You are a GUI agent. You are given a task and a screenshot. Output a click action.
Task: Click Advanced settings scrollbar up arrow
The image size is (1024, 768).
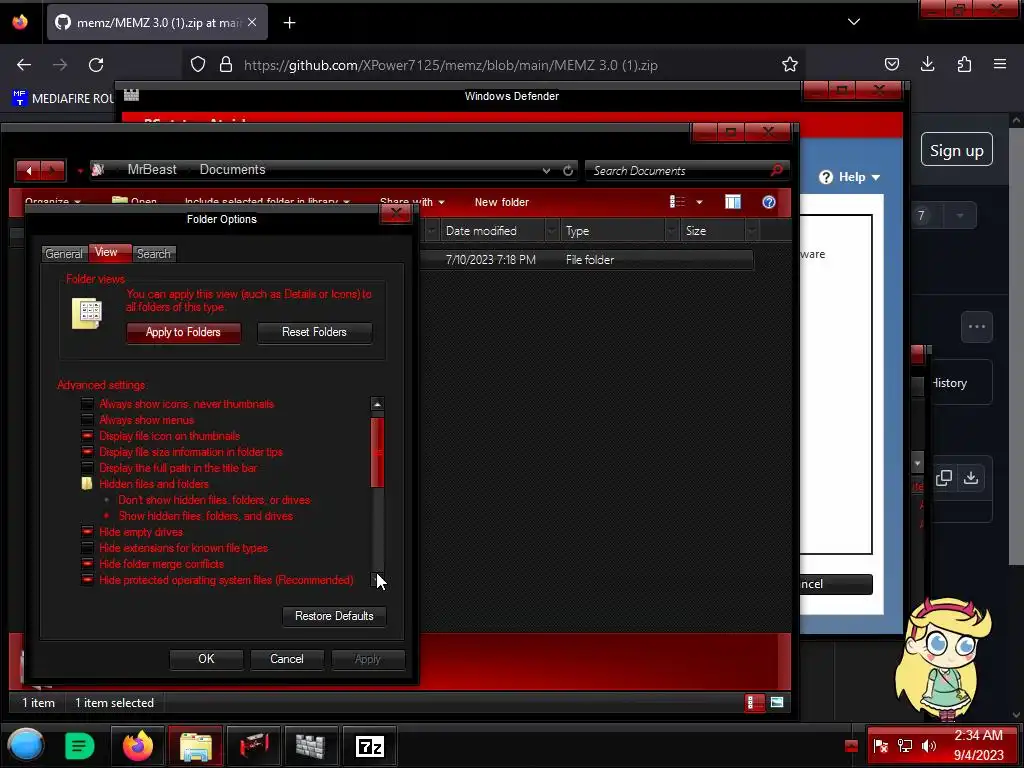click(x=377, y=404)
